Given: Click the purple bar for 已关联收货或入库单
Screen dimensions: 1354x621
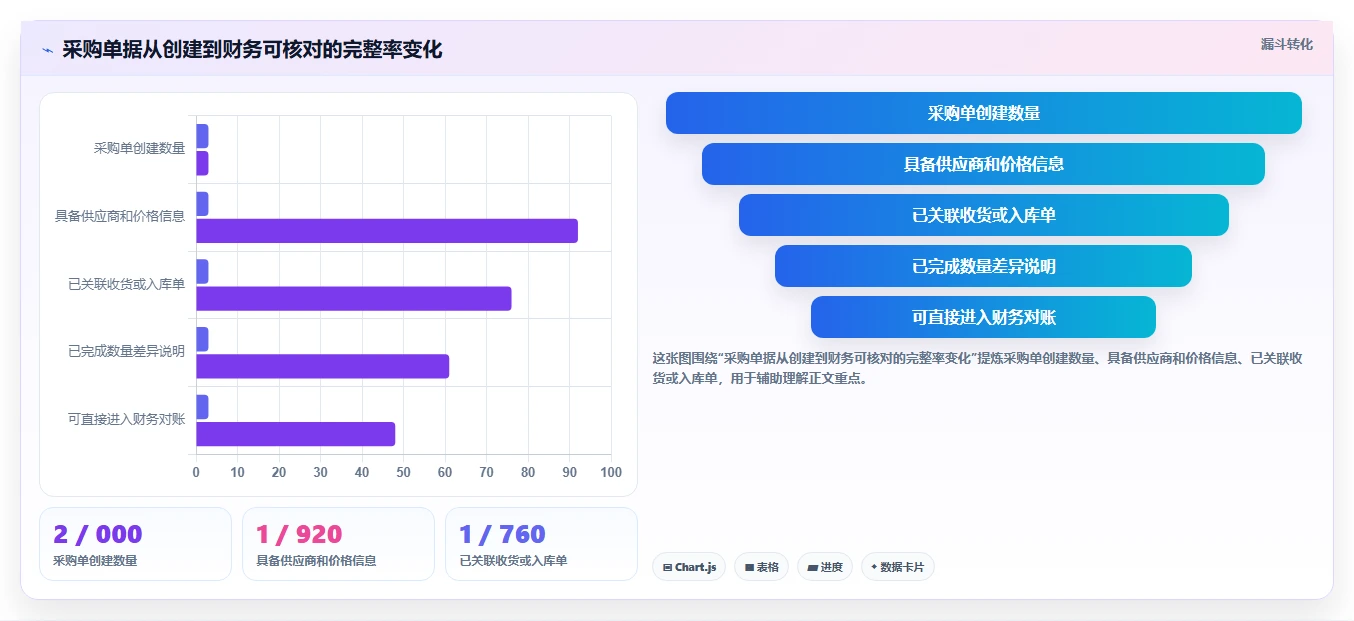Looking at the screenshot, I should point(354,298).
